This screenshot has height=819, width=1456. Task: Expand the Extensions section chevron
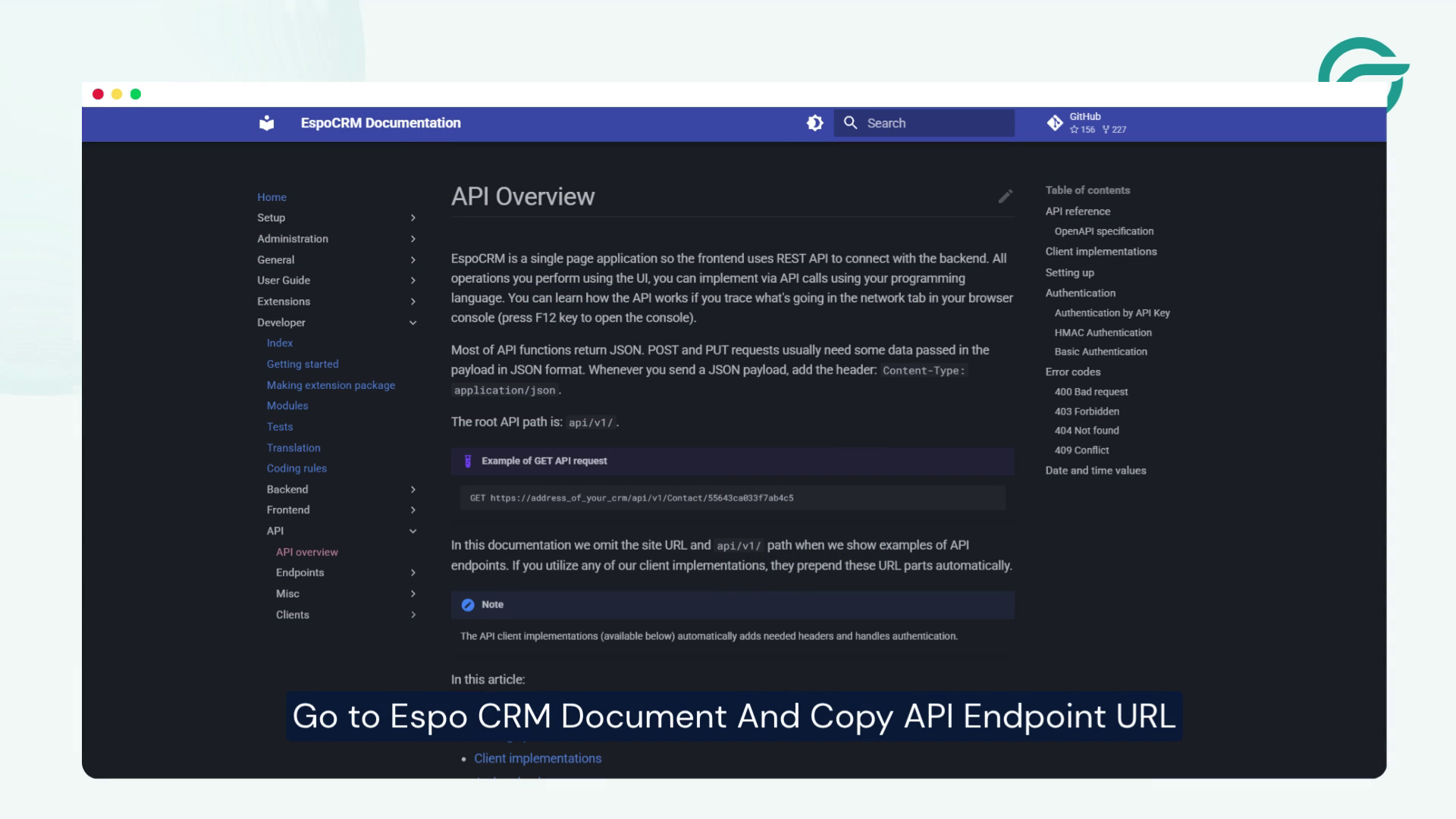click(x=413, y=302)
